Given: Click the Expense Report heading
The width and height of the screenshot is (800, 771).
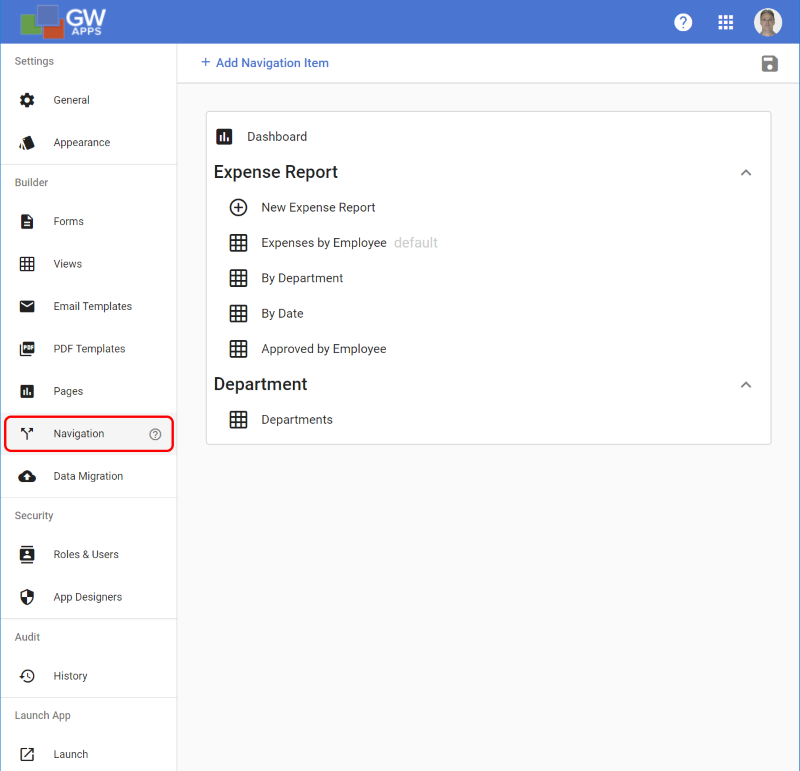Looking at the screenshot, I should (276, 172).
